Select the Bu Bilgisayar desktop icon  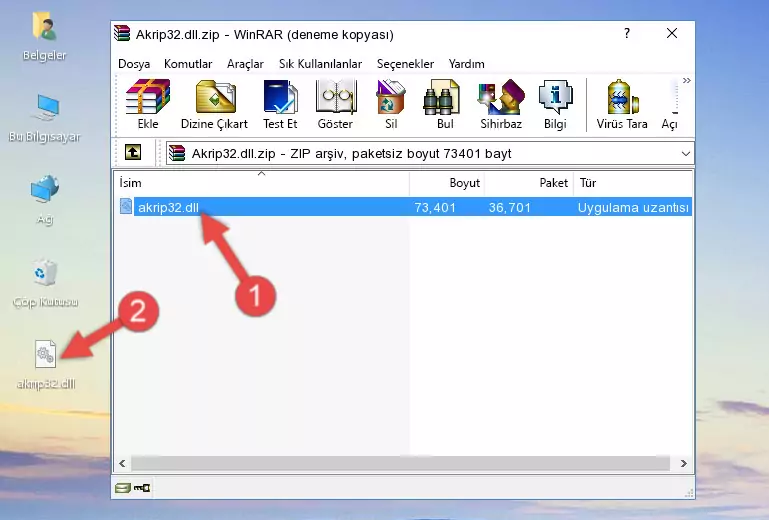tap(44, 118)
